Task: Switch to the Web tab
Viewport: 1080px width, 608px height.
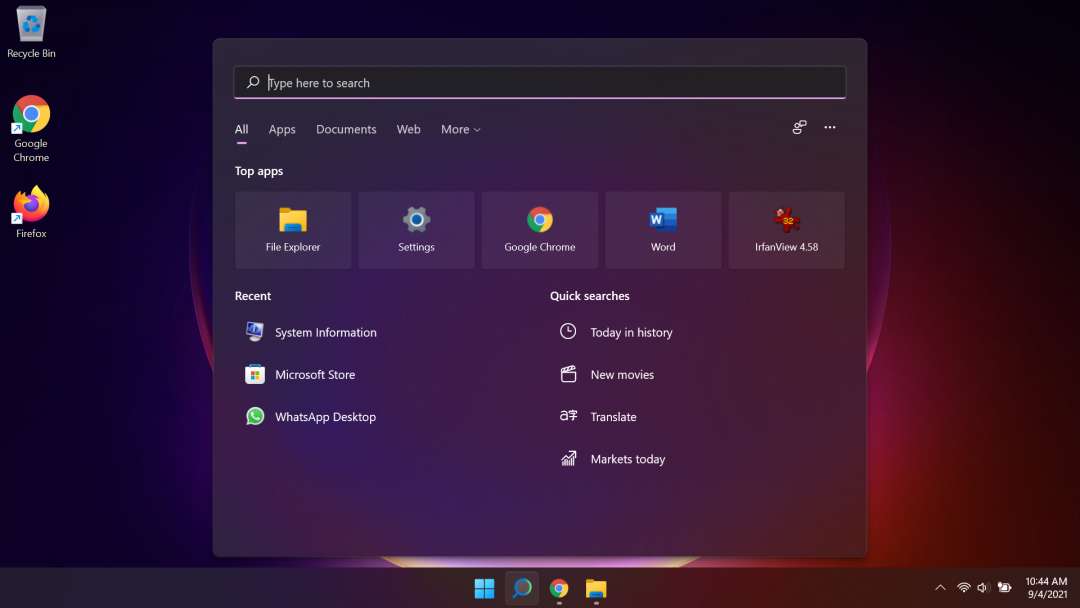Action: [x=408, y=129]
